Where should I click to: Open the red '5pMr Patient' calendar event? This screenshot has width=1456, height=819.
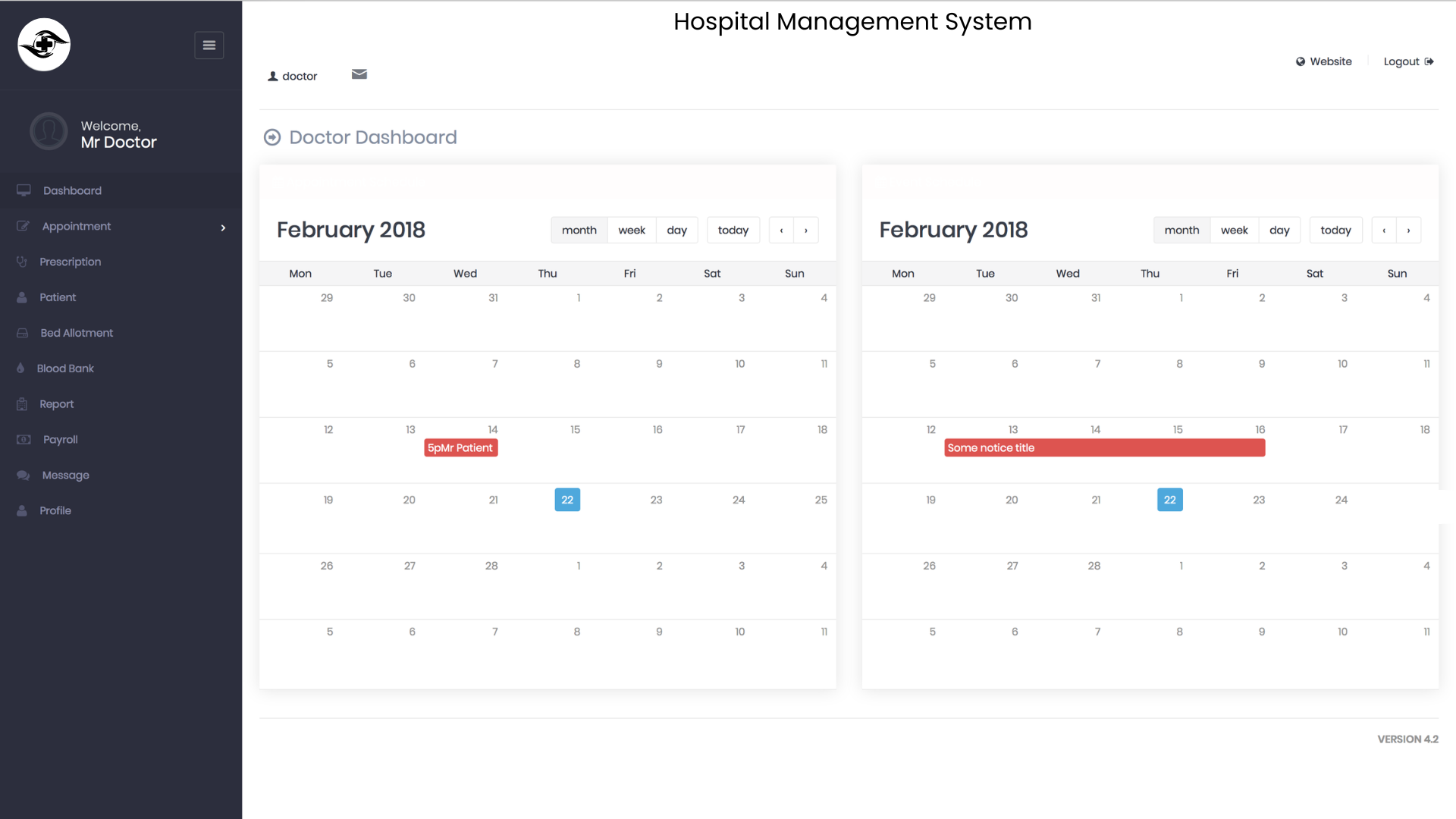(460, 448)
